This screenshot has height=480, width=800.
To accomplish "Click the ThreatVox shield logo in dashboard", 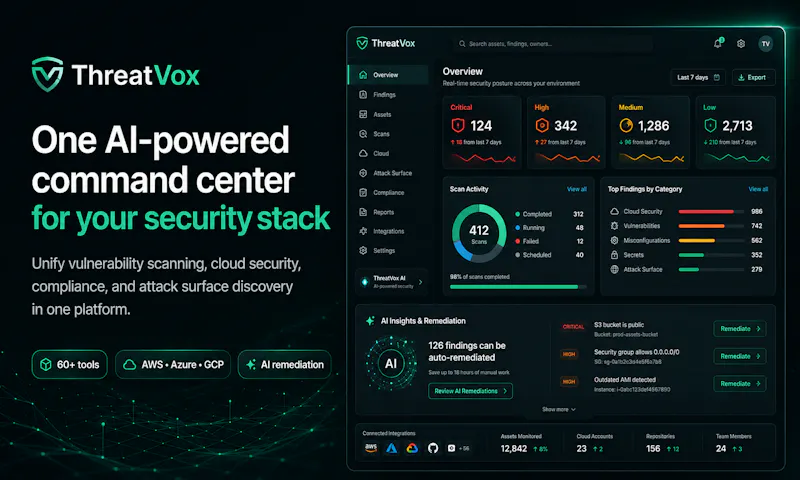I will pyautogui.click(x=362, y=43).
